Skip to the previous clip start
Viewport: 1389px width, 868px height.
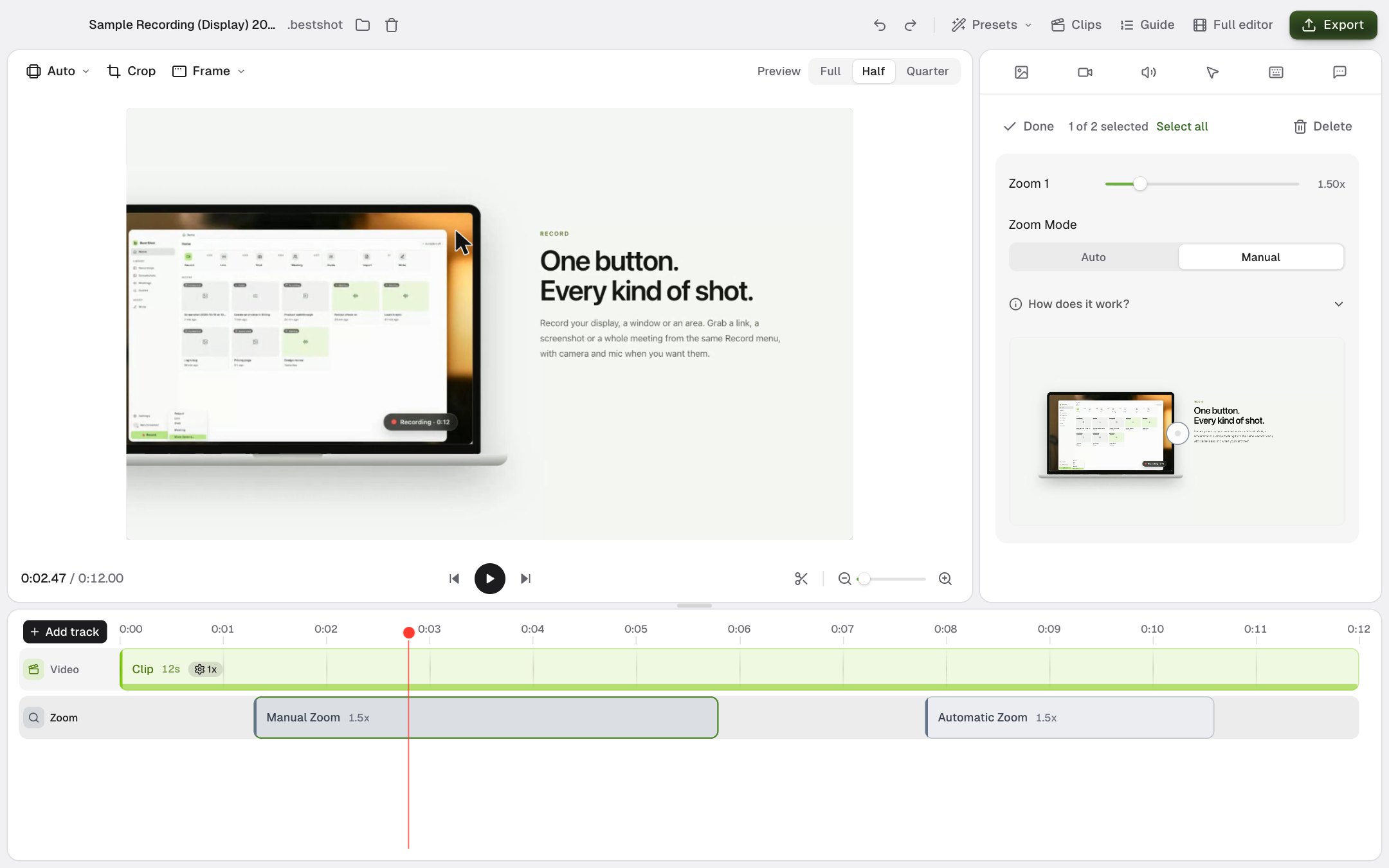click(454, 579)
